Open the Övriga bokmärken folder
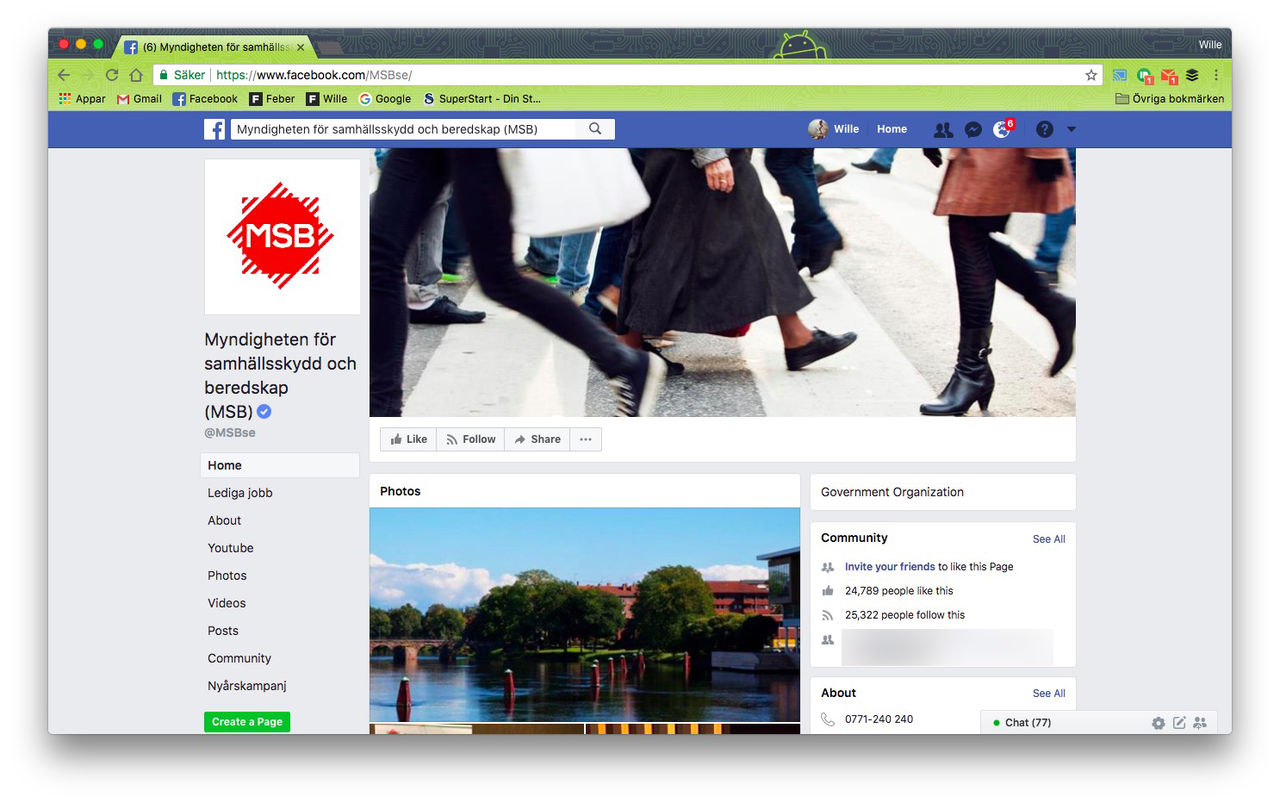The image size is (1280, 803). (x=1169, y=99)
